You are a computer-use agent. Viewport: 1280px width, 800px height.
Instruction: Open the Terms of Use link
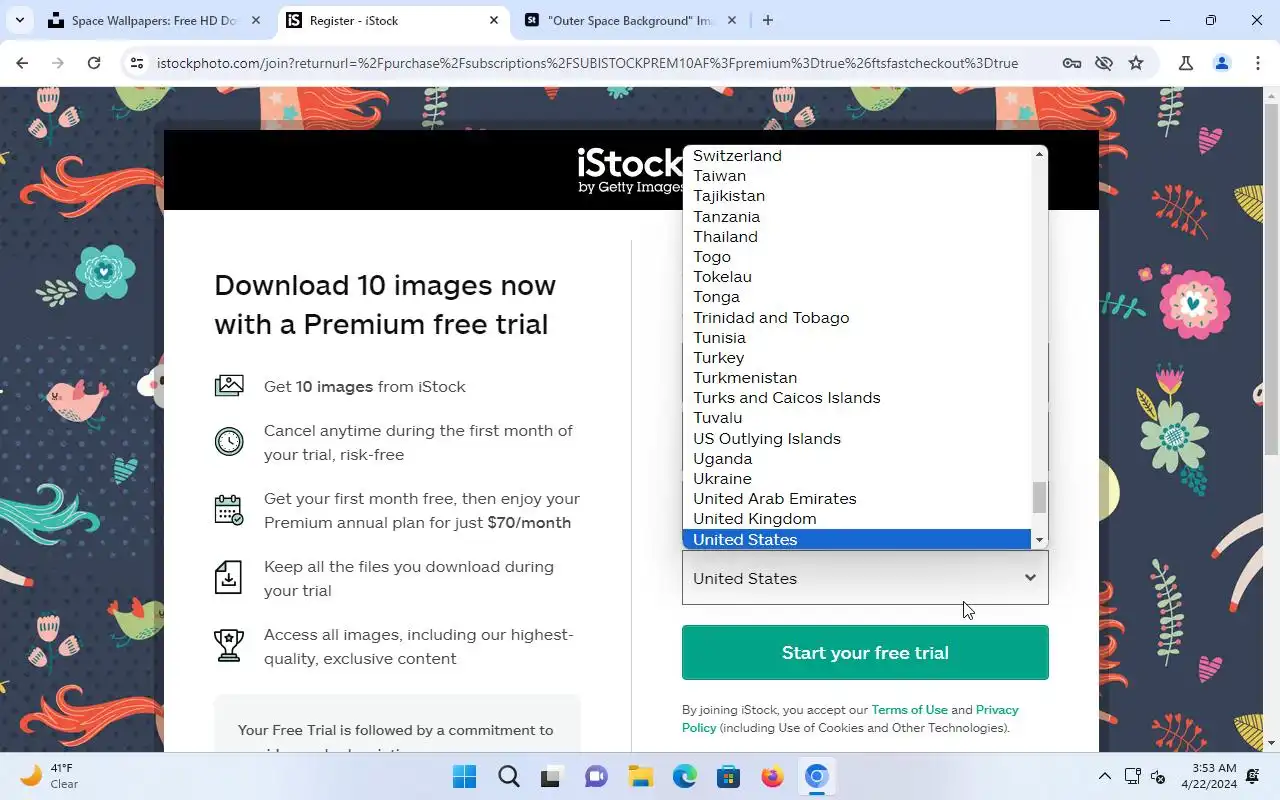[x=909, y=710]
